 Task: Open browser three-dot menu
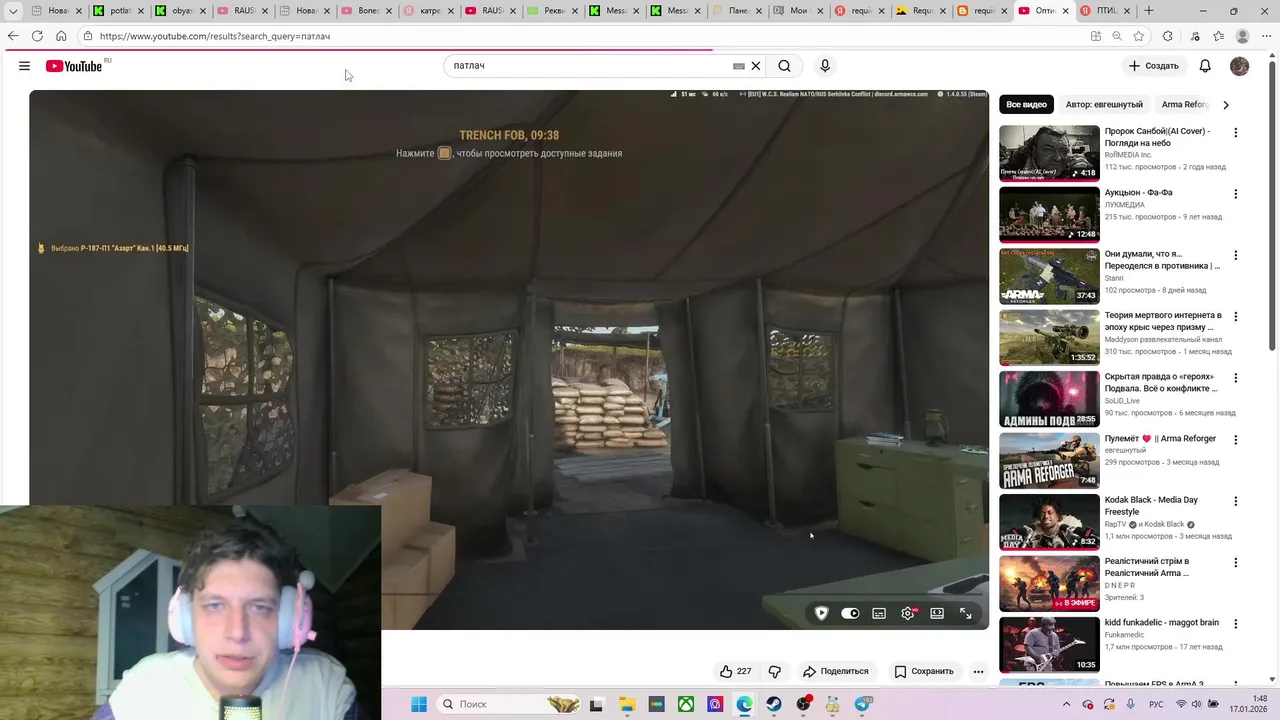(x=1266, y=36)
